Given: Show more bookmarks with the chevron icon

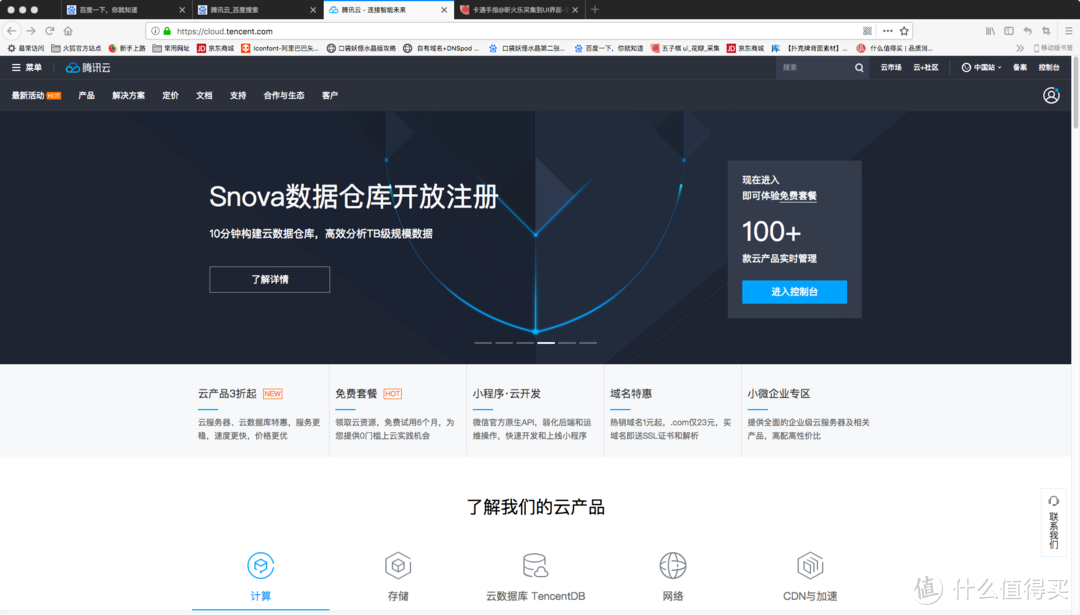Looking at the screenshot, I should pyautogui.click(x=1020, y=48).
